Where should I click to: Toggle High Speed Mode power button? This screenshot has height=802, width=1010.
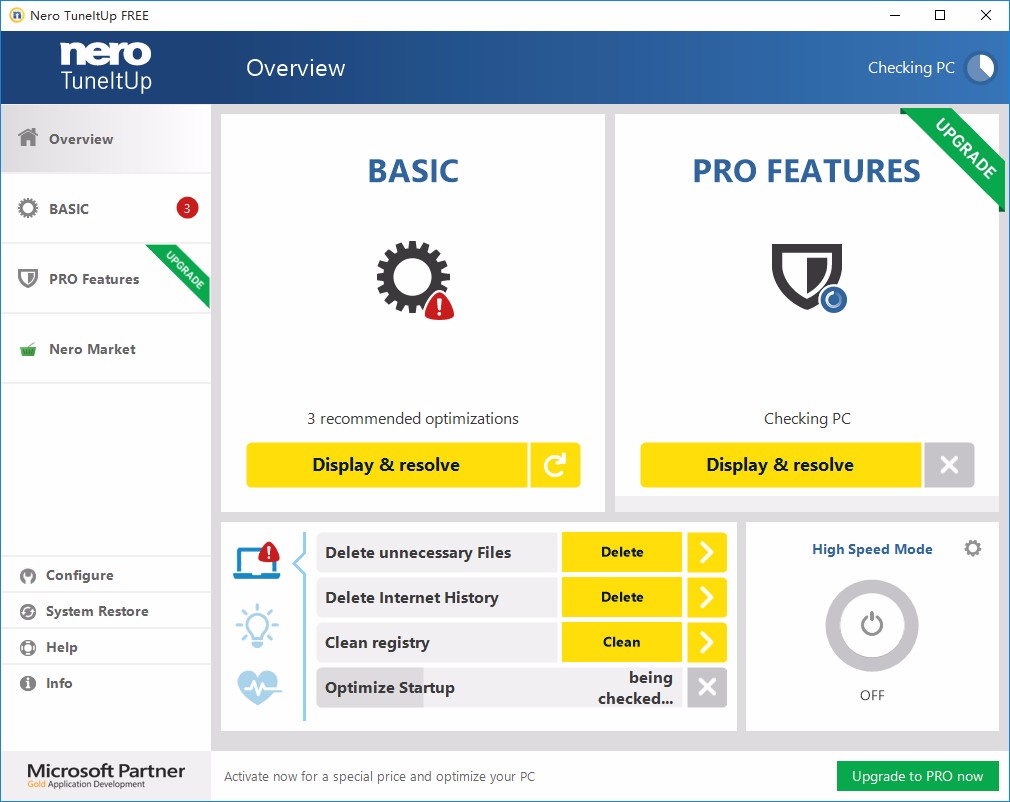point(872,625)
